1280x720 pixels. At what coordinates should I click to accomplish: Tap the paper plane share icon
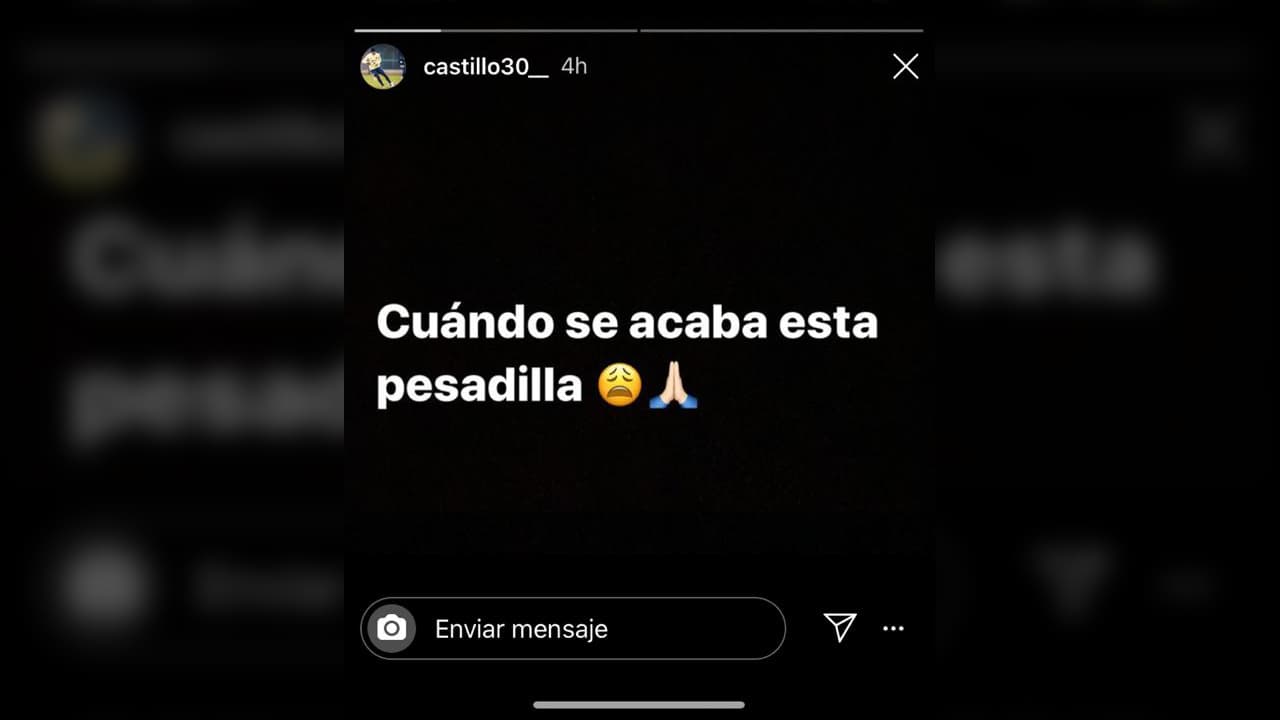click(x=840, y=627)
